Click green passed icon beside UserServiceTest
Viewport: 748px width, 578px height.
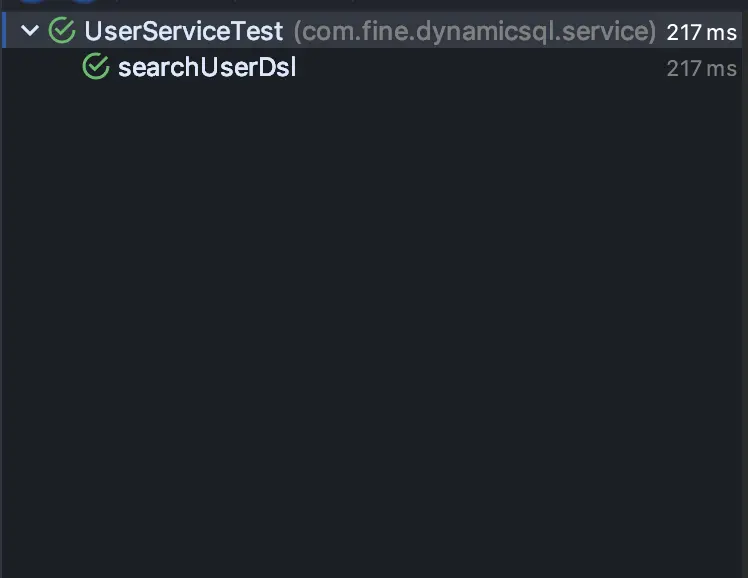tap(62, 31)
